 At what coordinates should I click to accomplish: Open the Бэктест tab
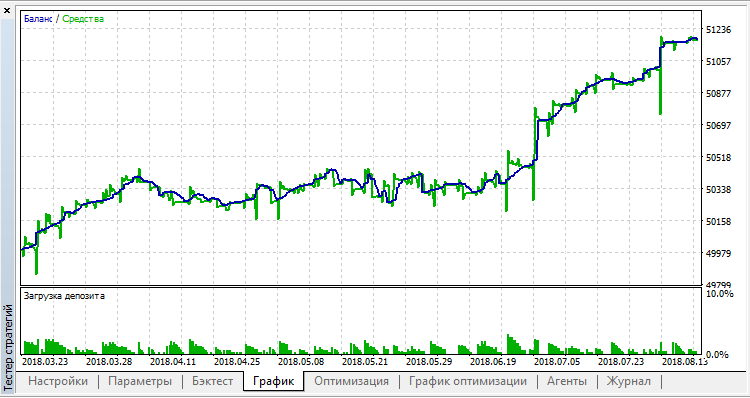[212, 381]
